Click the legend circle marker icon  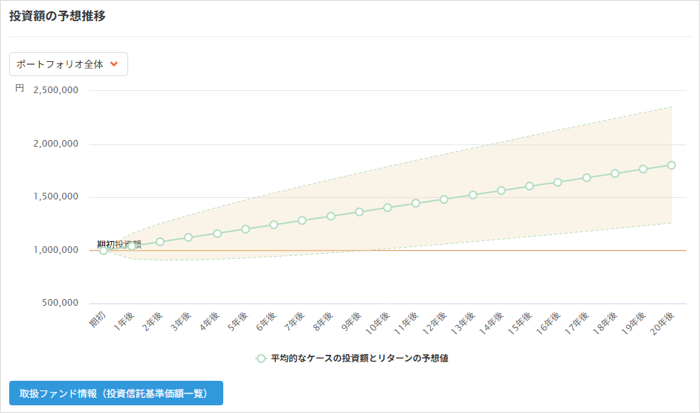260,357
